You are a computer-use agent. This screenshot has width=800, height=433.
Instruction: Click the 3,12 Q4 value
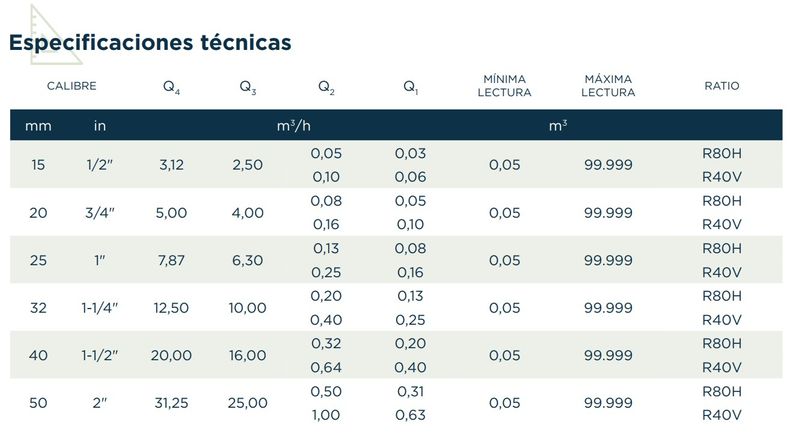tap(172, 165)
